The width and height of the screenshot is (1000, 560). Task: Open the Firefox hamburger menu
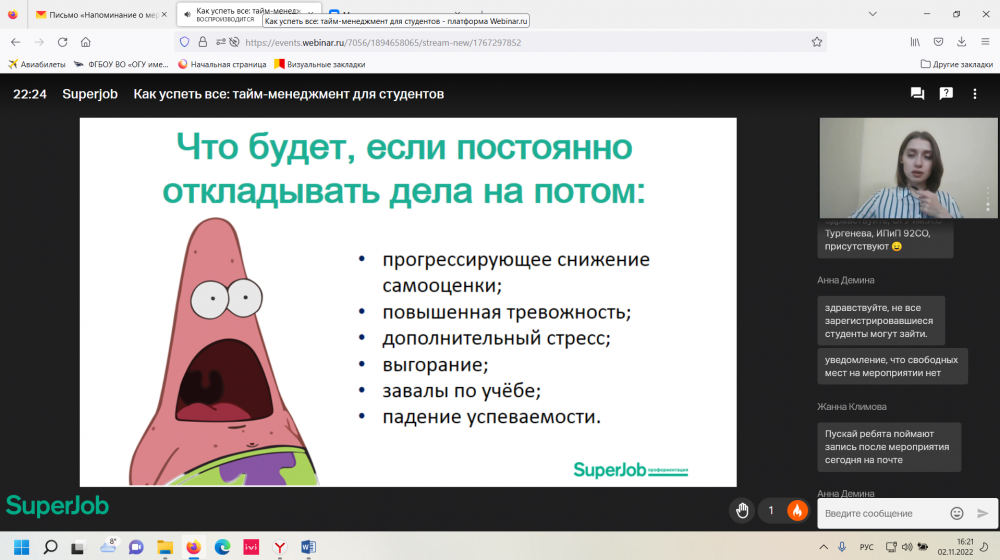pyautogui.click(x=985, y=42)
